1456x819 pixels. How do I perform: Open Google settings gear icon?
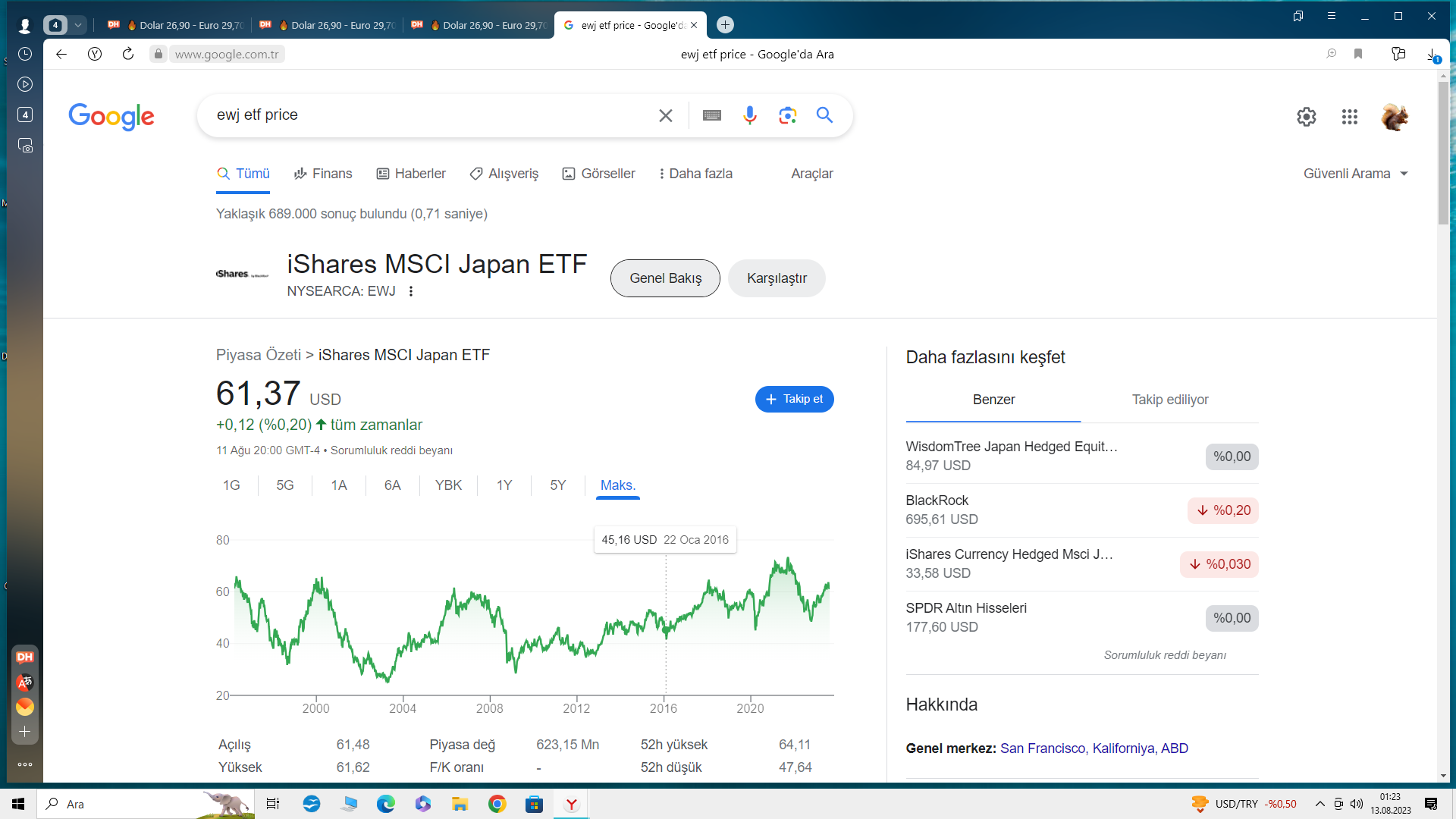[x=1306, y=117]
